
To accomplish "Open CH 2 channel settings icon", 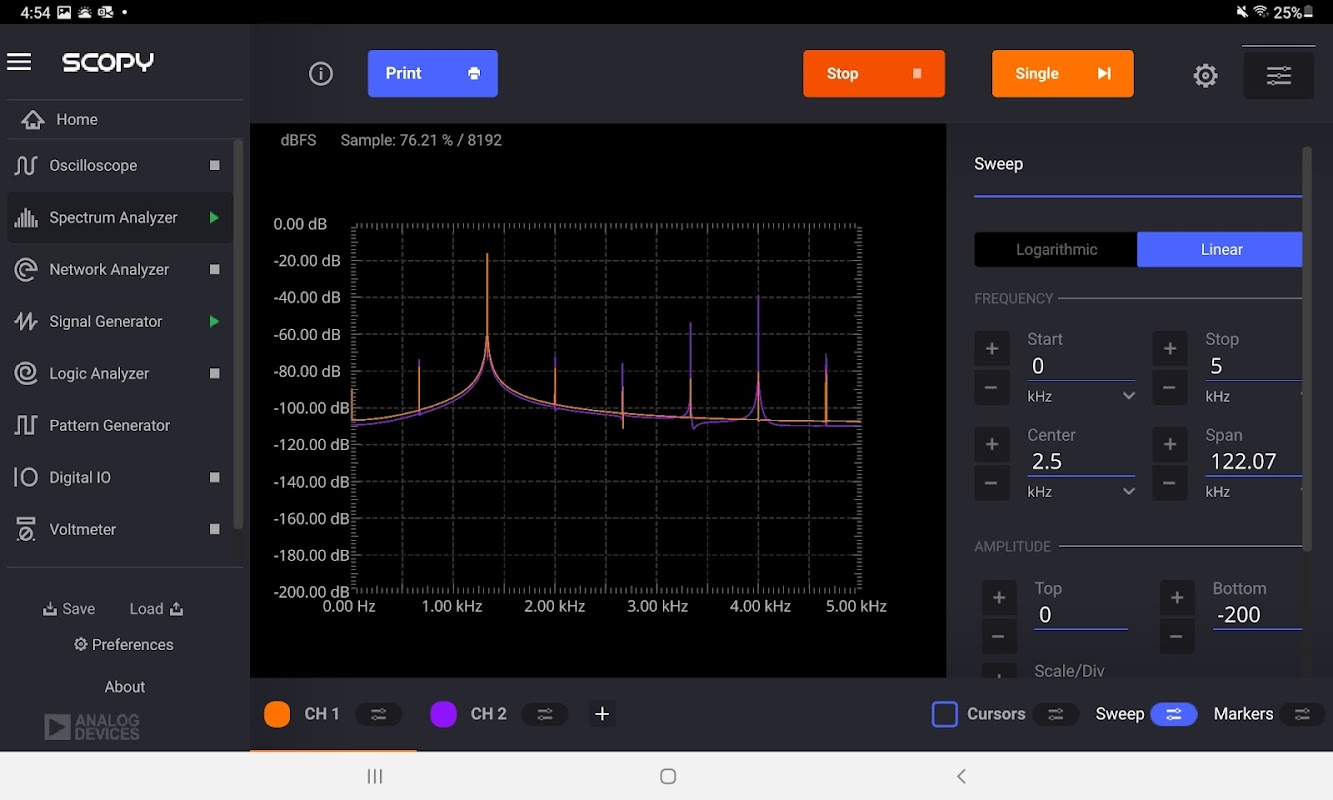I will point(544,714).
